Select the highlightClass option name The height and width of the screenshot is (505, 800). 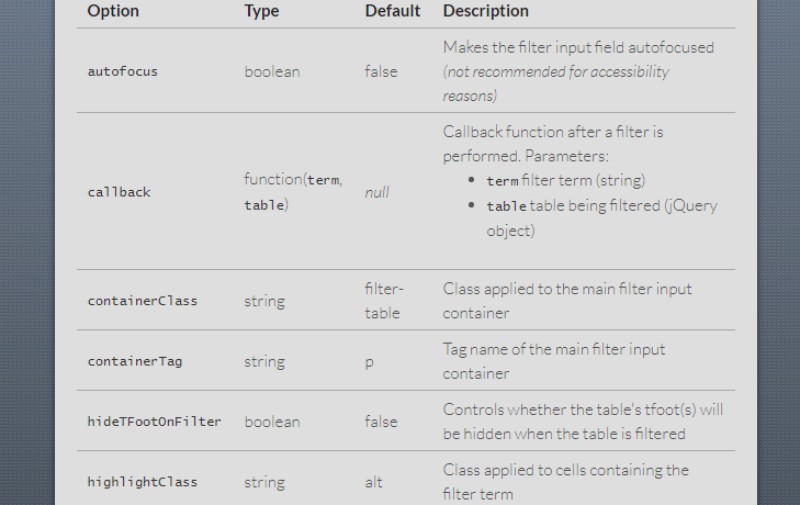coord(142,482)
